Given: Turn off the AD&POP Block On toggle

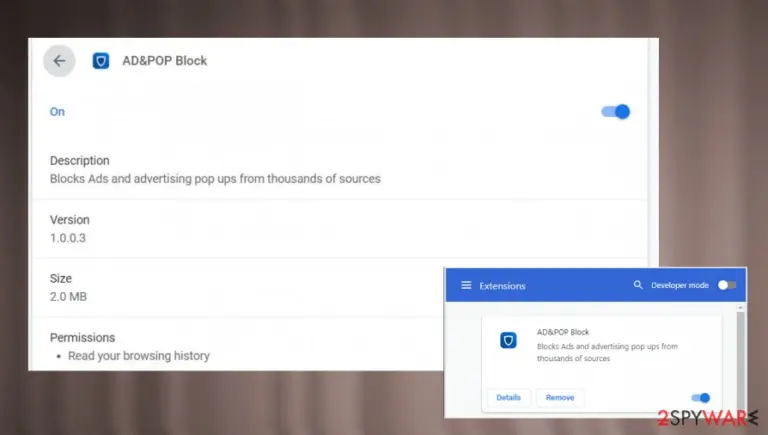Looking at the screenshot, I should click(616, 112).
